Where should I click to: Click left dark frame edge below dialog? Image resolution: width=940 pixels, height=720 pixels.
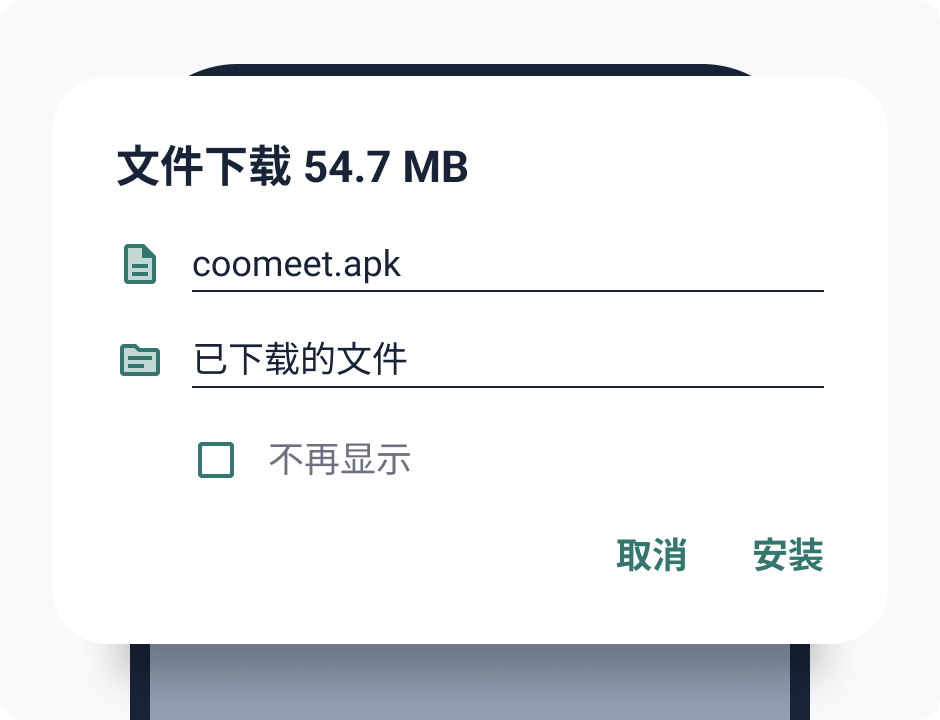click(x=139, y=682)
